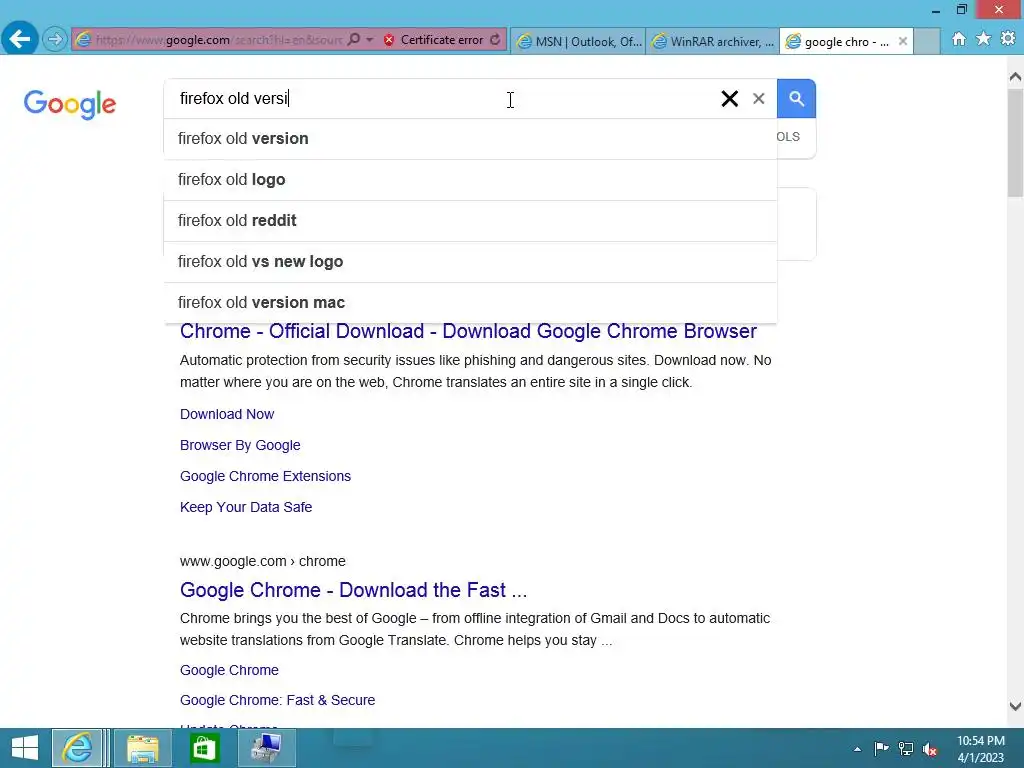Image resolution: width=1024 pixels, height=768 pixels.
Task: Refresh the page with reload icon
Action: click(496, 39)
